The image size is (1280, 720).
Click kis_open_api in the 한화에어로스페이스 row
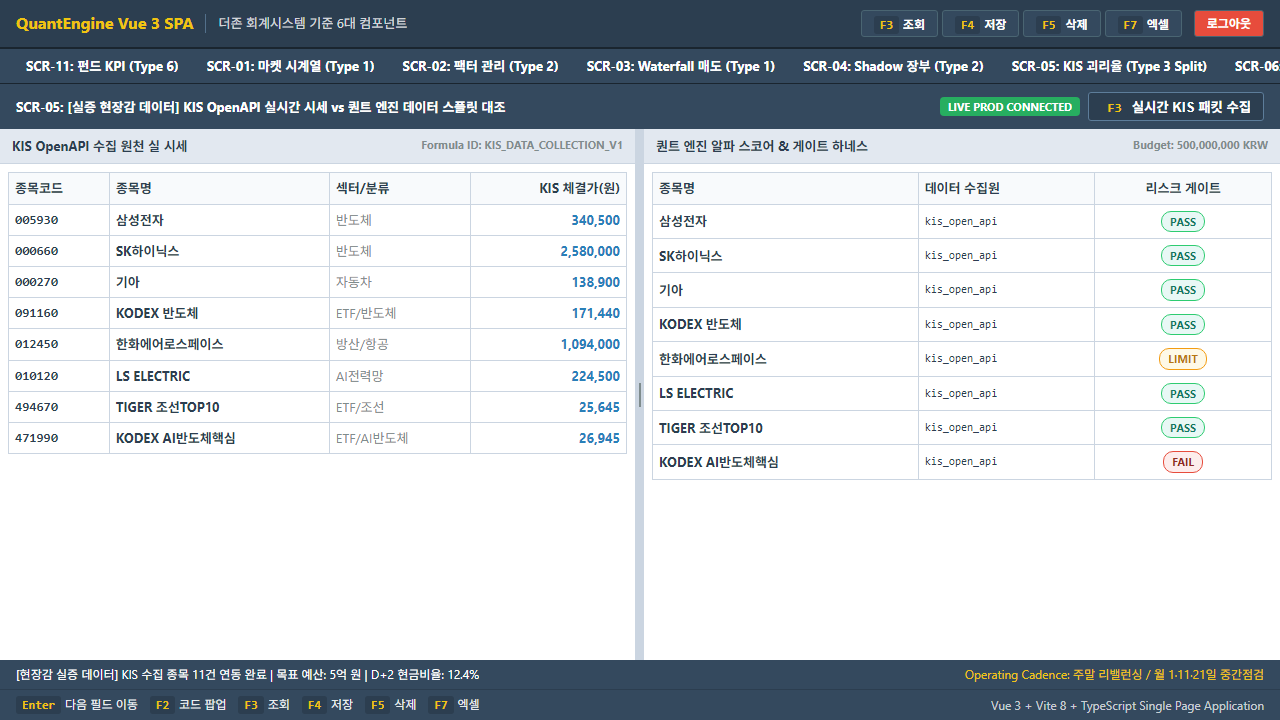pyautogui.click(x=961, y=359)
